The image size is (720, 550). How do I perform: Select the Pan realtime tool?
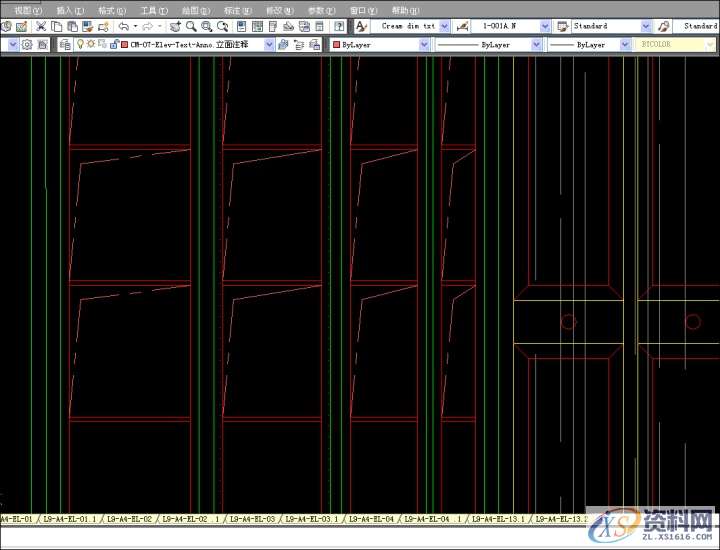(175, 26)
